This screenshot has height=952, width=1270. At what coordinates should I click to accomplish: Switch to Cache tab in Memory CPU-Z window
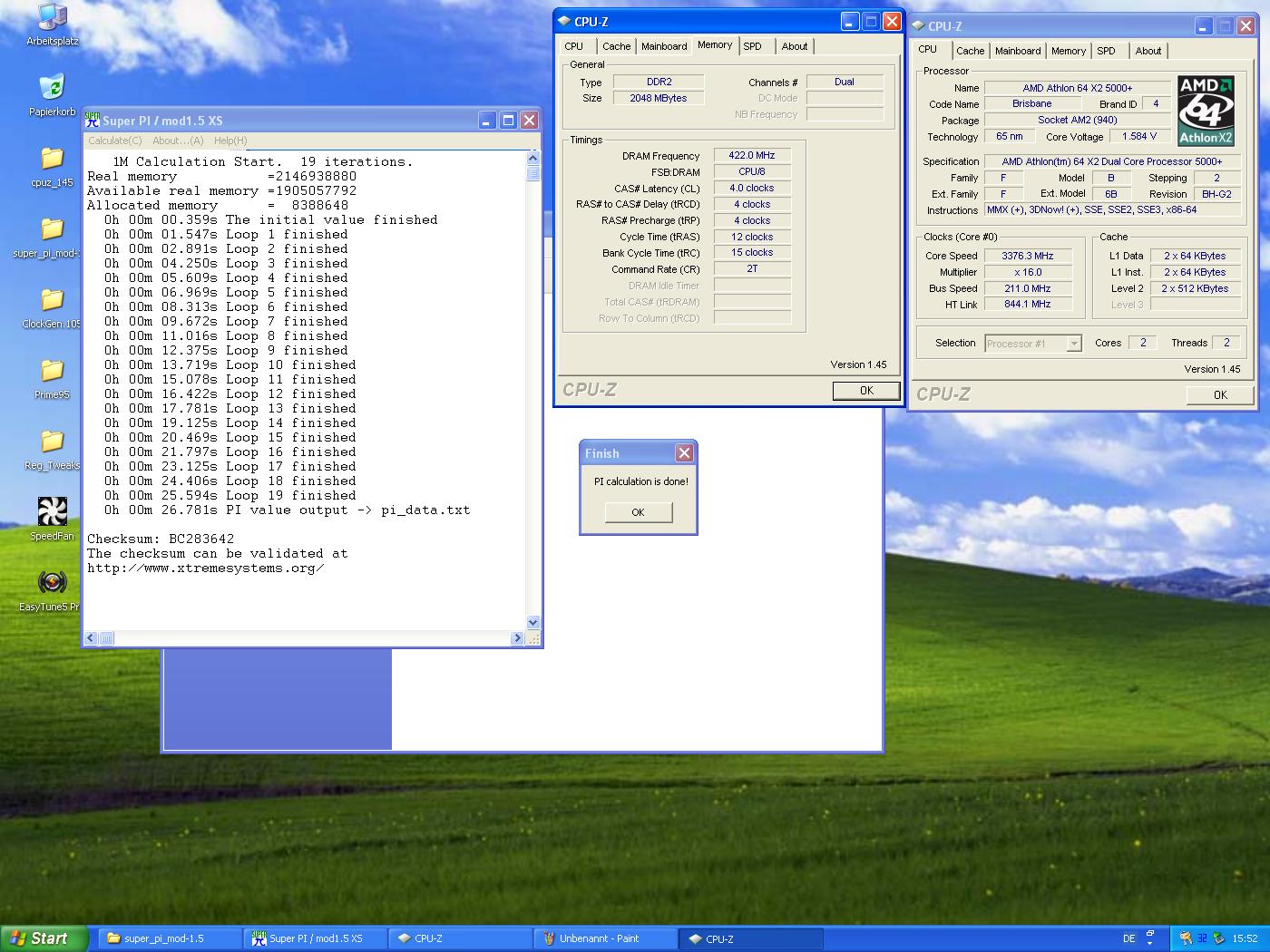[616, 46]
